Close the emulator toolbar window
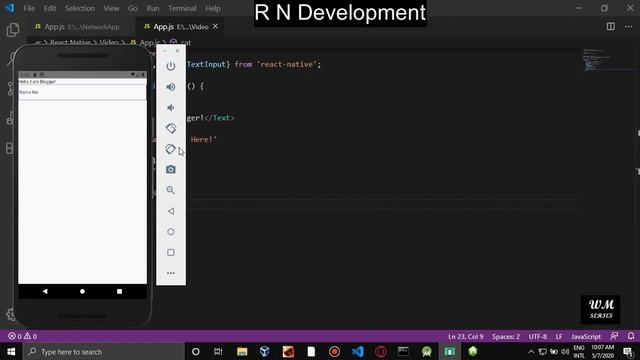Viewport: 640px width, 360px height. tap(178, 51)
